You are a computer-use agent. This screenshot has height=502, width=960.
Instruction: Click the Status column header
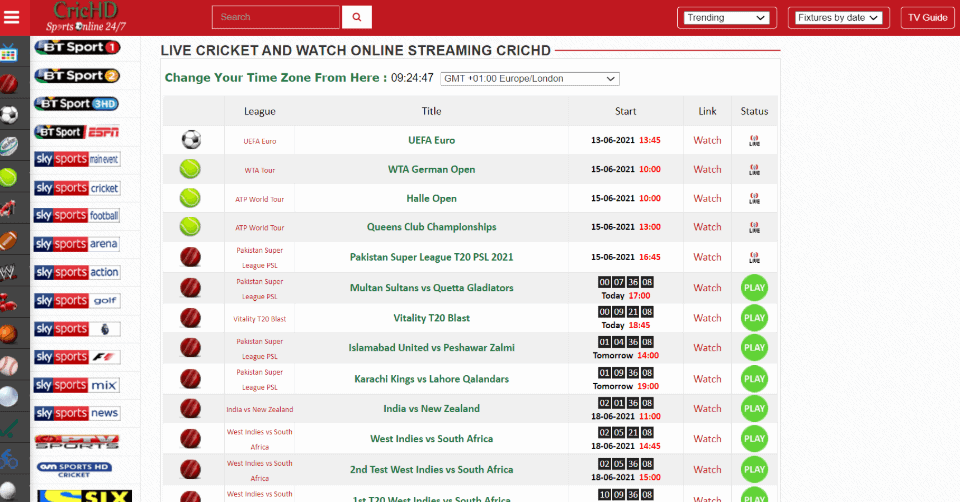coord(754,111)
